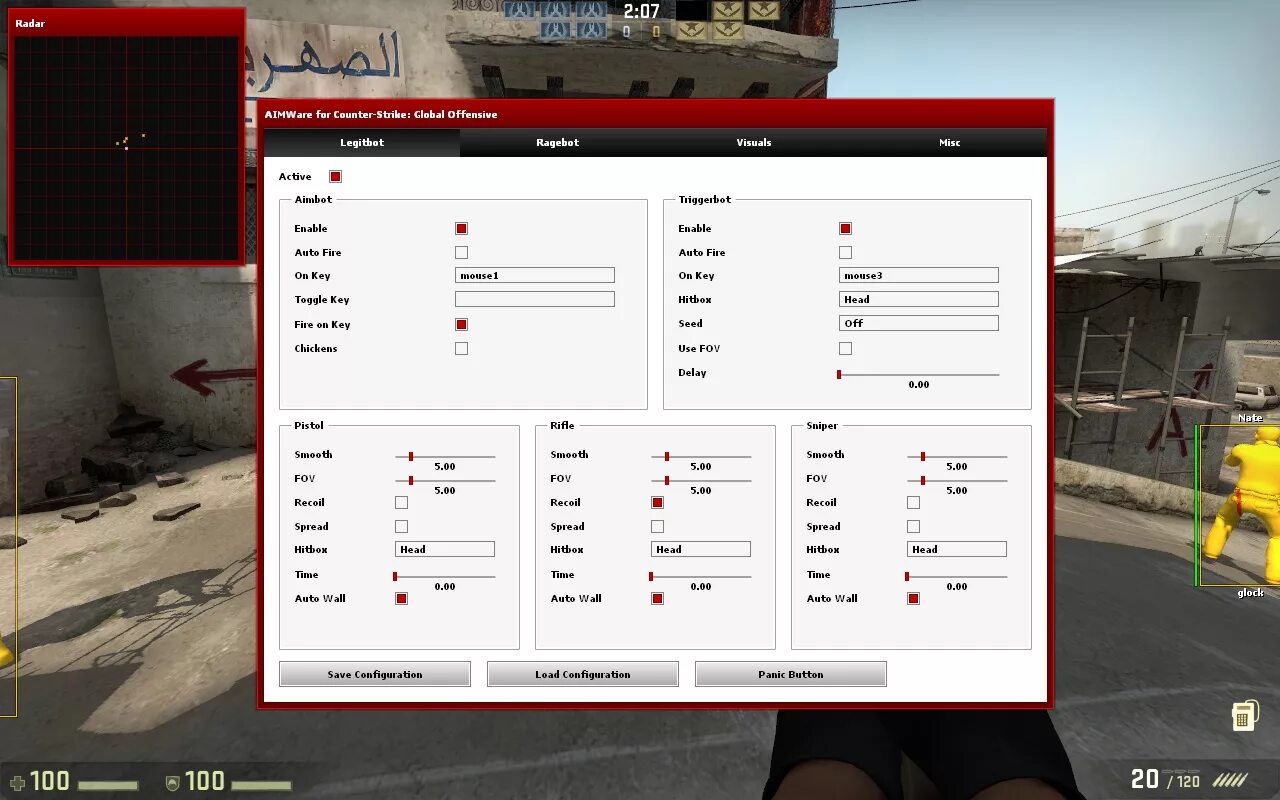1280x800 pixels.
Task: Click Triggerbot On Key field showing mouse3
Action: point(919,275)
